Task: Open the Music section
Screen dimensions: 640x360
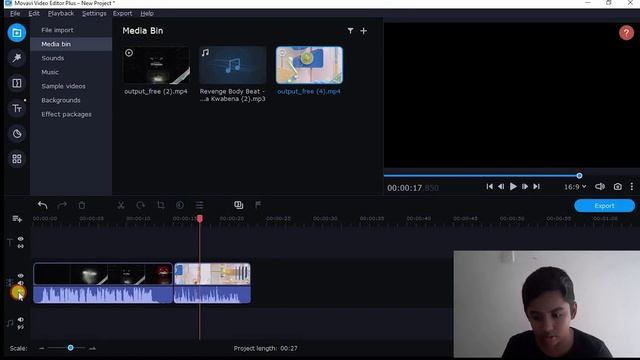Action: (x=71, y=72)
